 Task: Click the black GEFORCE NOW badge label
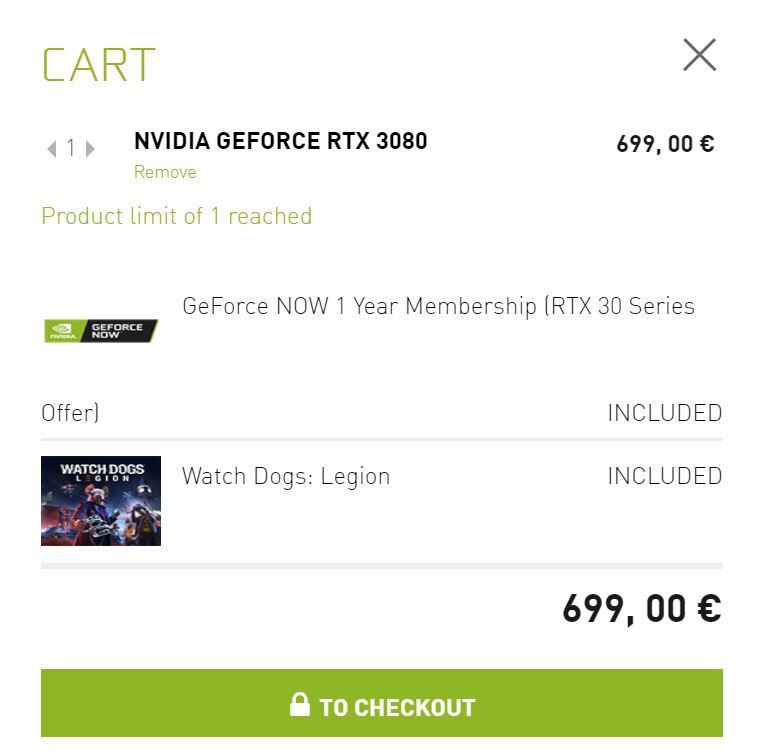coord(118,331)
